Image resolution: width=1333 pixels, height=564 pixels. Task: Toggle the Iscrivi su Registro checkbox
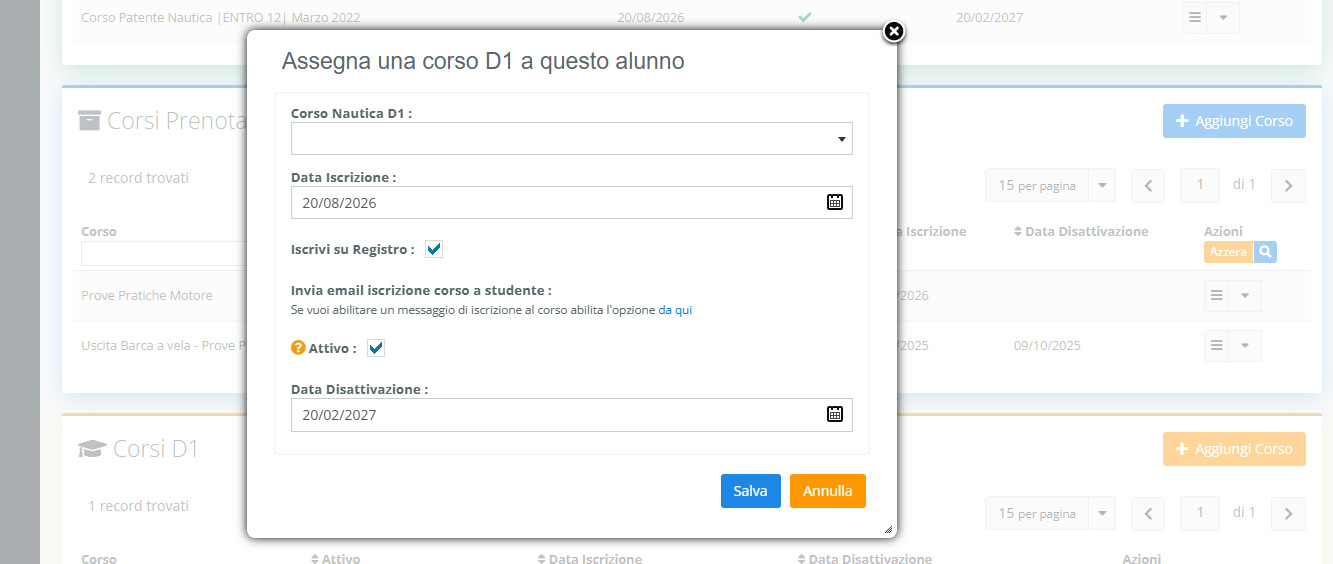[x=434, y=249]
